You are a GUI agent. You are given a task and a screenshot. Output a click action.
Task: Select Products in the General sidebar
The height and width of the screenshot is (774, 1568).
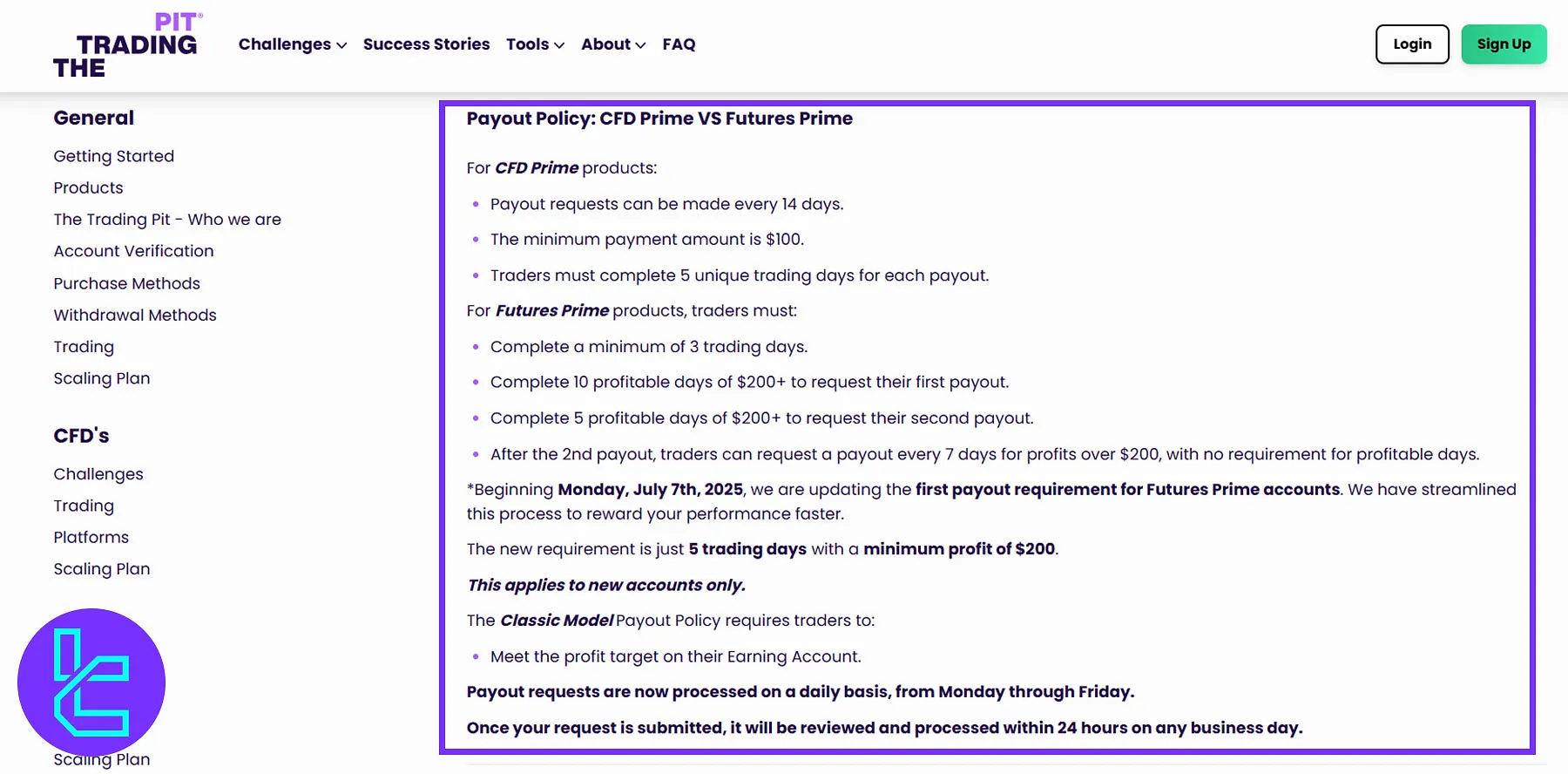88,187
